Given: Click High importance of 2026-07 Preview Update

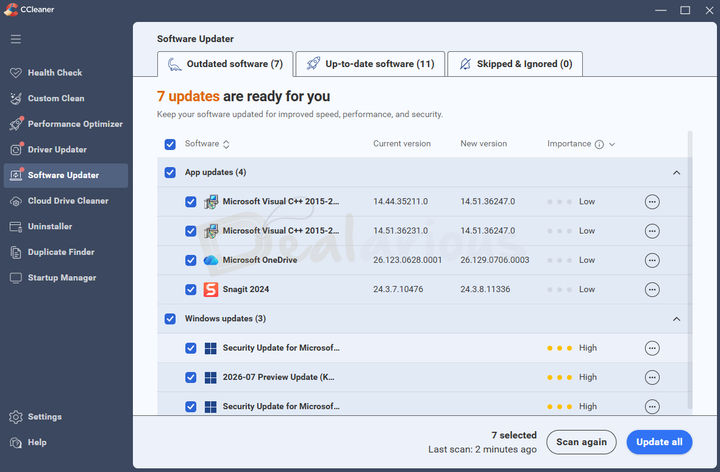Looking at the screenshot, I should pos(572,377).
